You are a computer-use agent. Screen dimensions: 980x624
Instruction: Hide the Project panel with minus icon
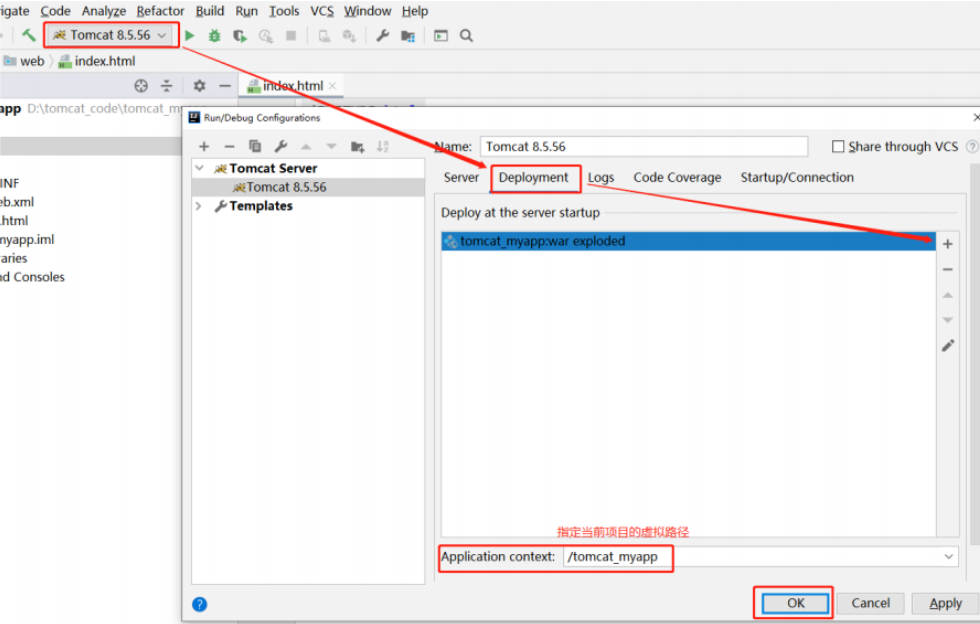225,86
